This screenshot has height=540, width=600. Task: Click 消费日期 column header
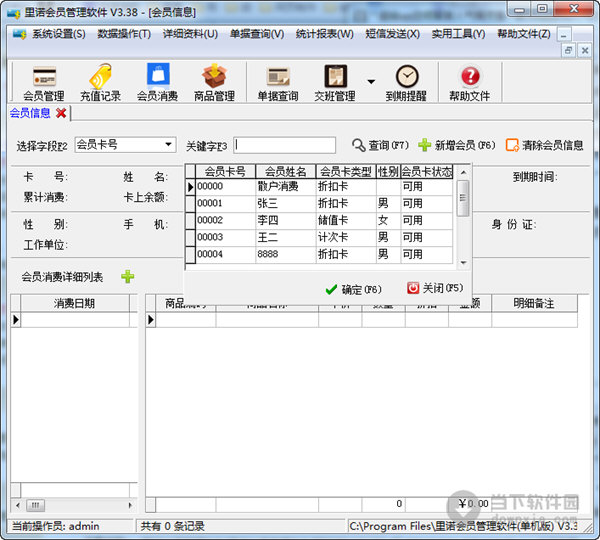click(75, 303)
